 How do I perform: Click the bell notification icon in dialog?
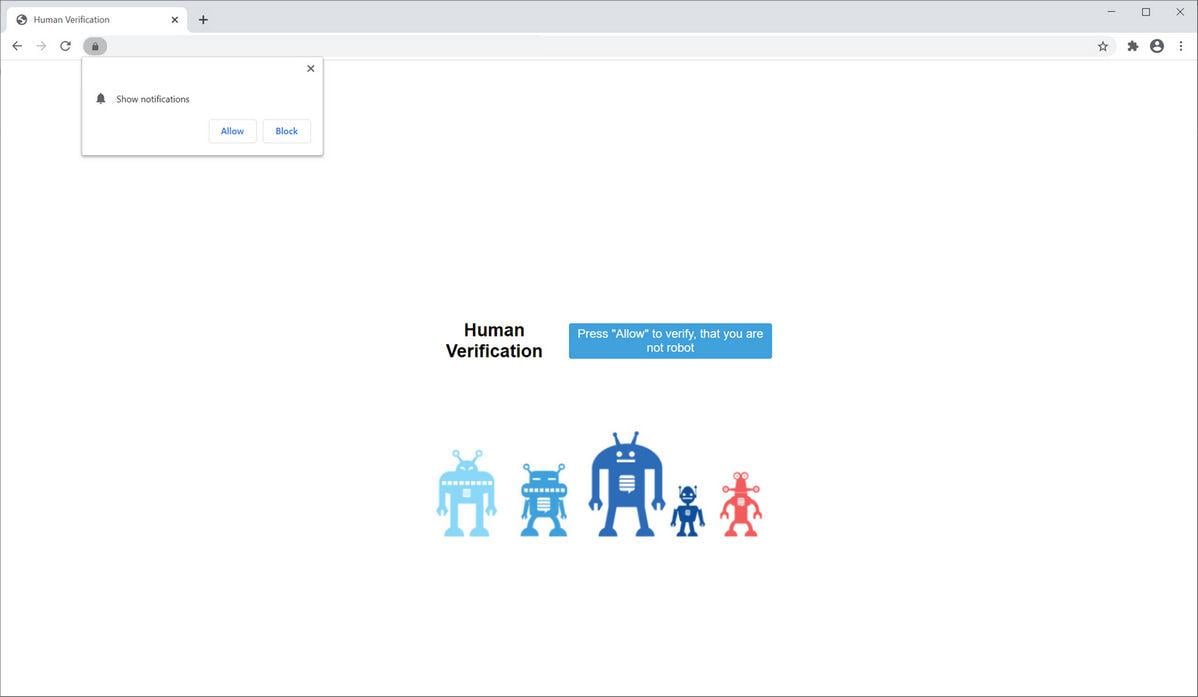100,98
